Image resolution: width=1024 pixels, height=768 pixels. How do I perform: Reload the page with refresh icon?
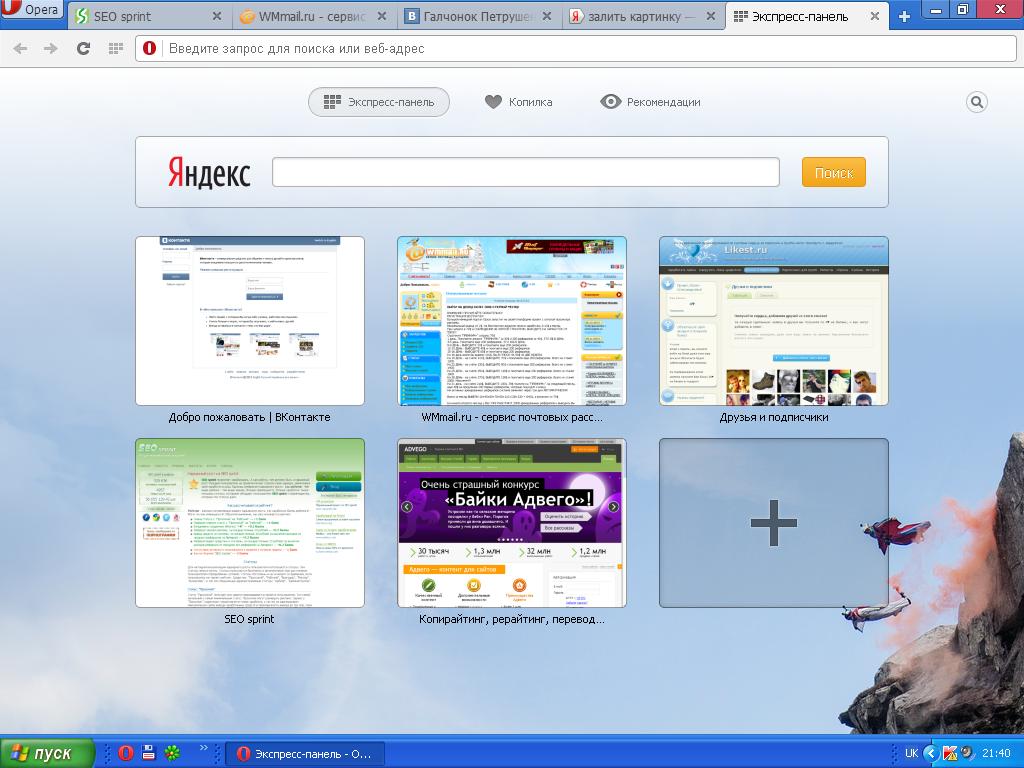tap(83, 48)
